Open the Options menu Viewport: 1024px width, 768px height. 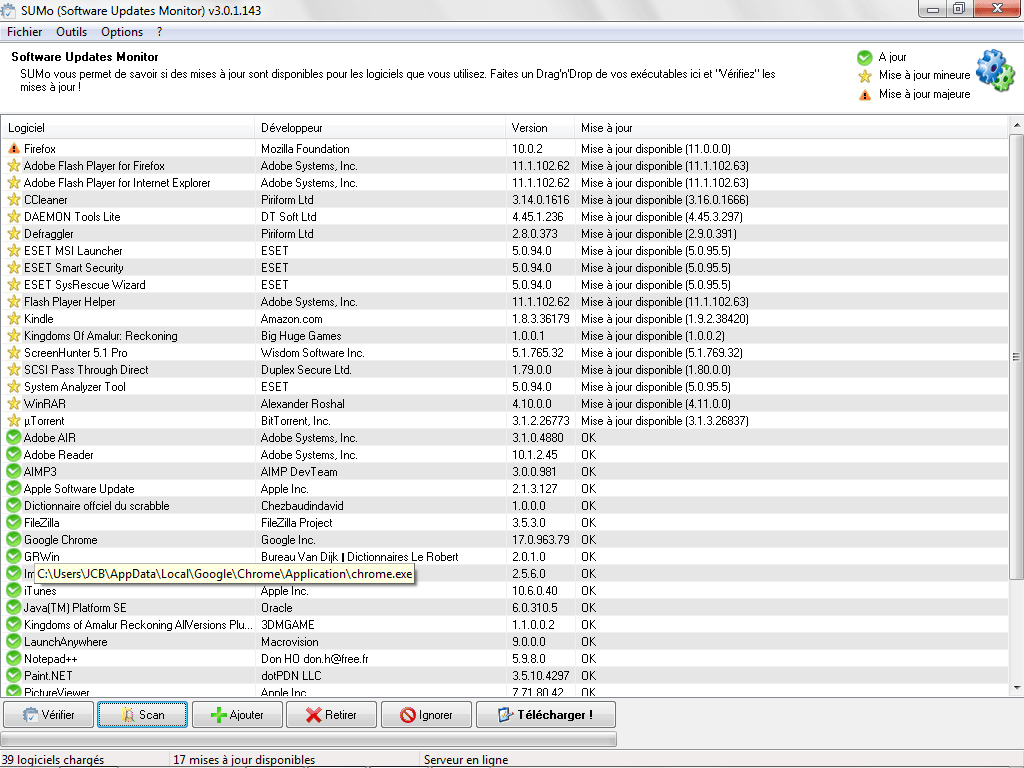click(122, 32)
